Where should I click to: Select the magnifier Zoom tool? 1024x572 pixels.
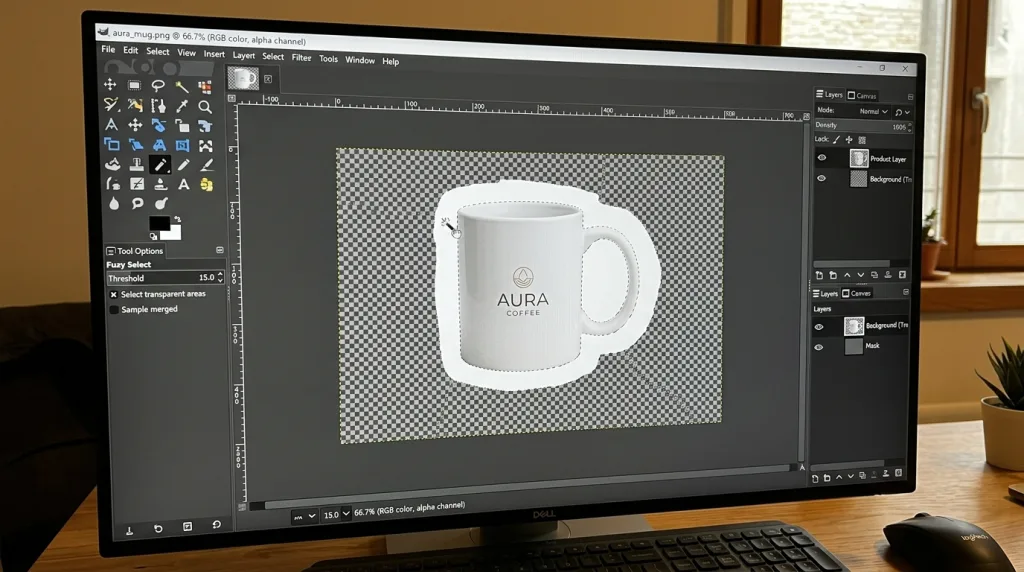(205, 106)
